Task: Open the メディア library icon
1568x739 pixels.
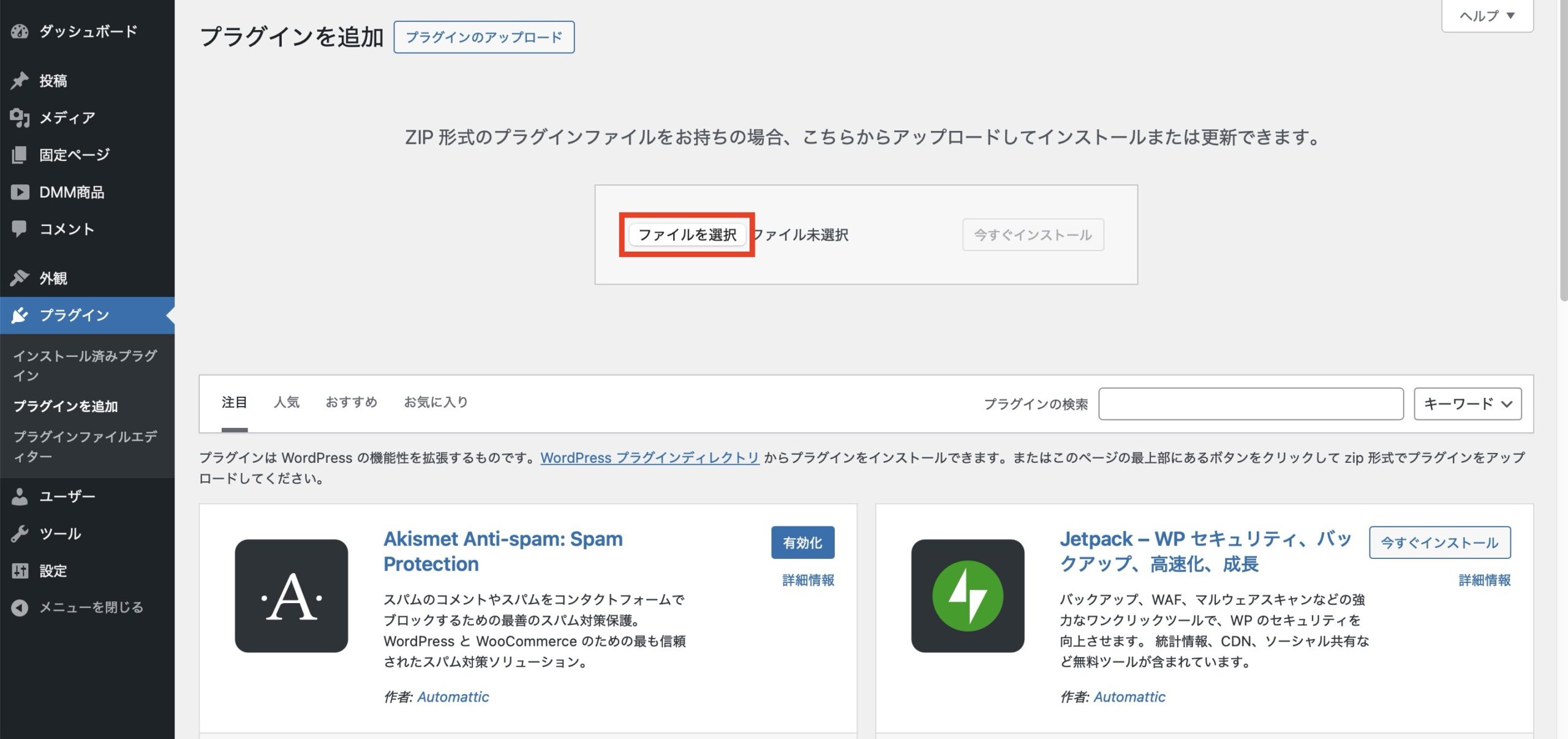Action: tap(20, 117)
